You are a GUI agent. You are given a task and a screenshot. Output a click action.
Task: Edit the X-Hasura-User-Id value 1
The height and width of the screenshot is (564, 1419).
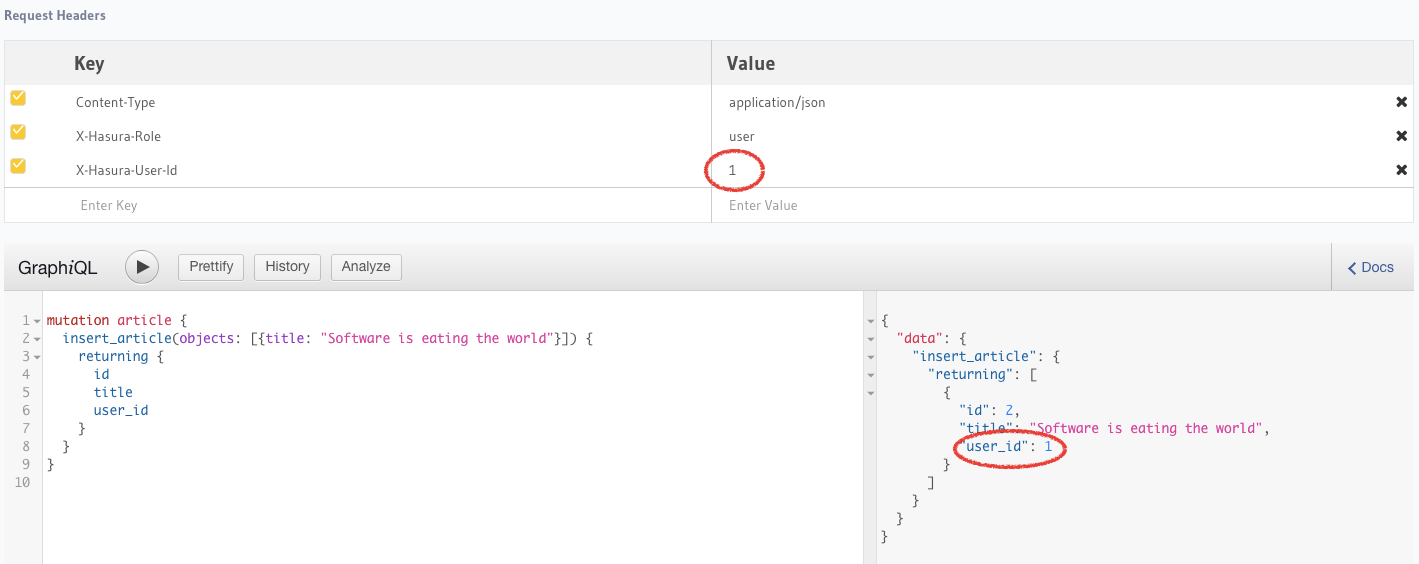tap(733, 170)
